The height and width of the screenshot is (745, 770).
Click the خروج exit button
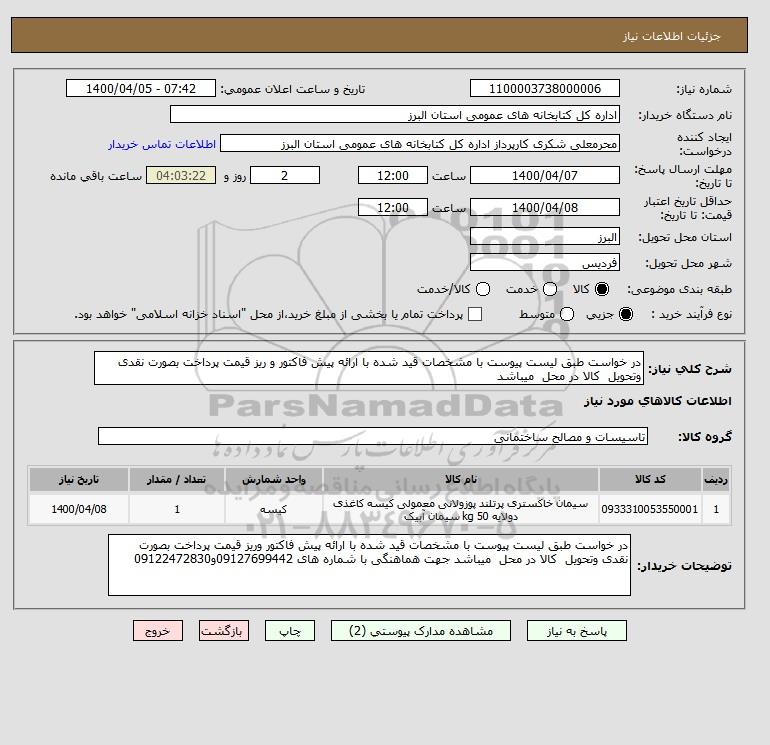point(158,631)
